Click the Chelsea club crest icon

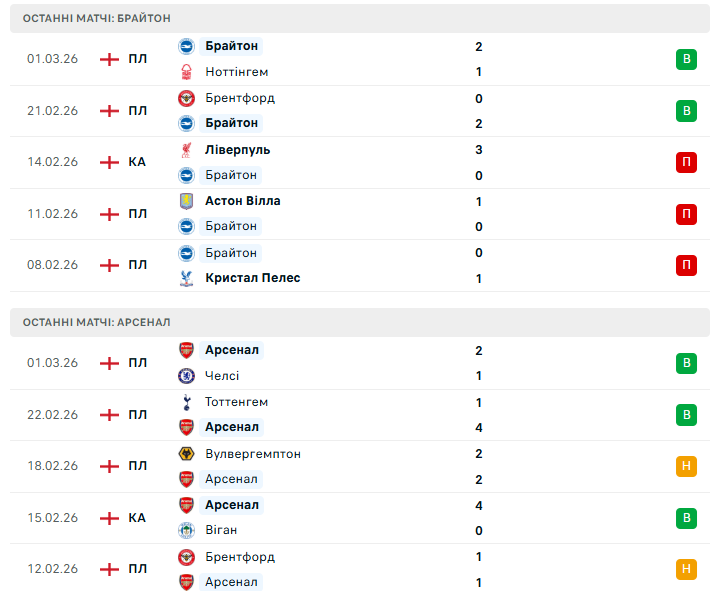point(186,376)
